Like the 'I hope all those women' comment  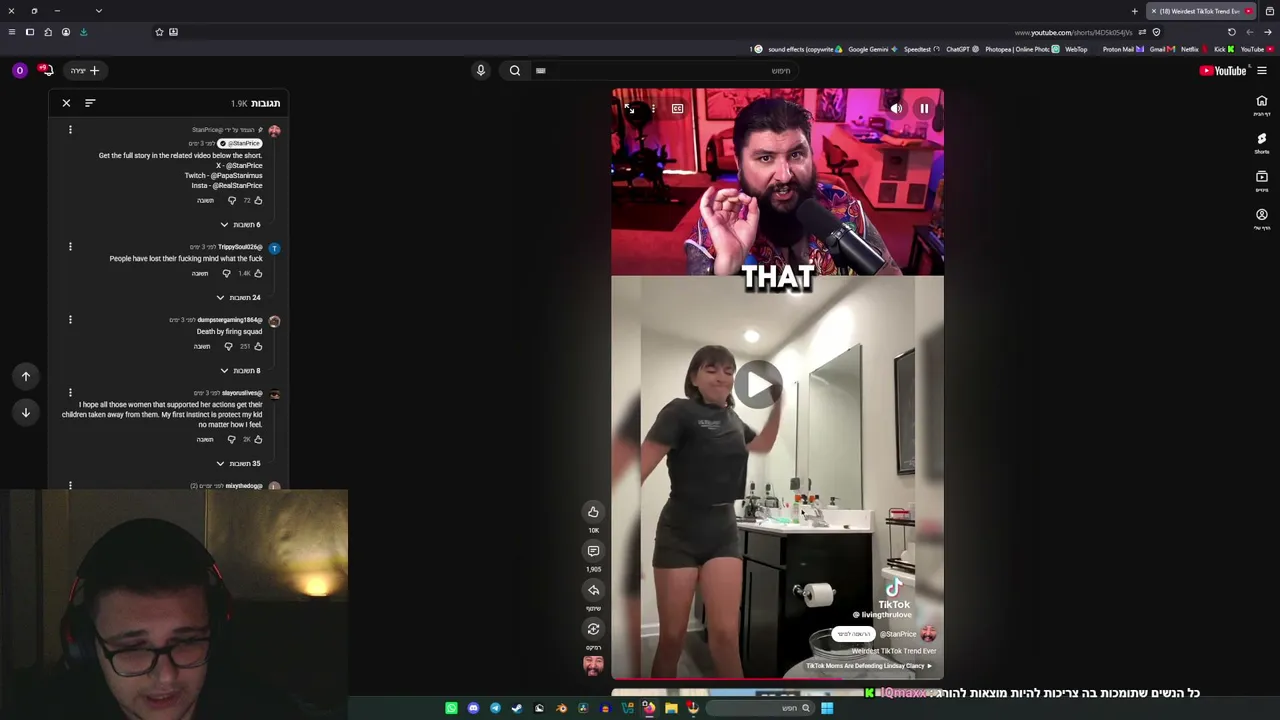258,440
